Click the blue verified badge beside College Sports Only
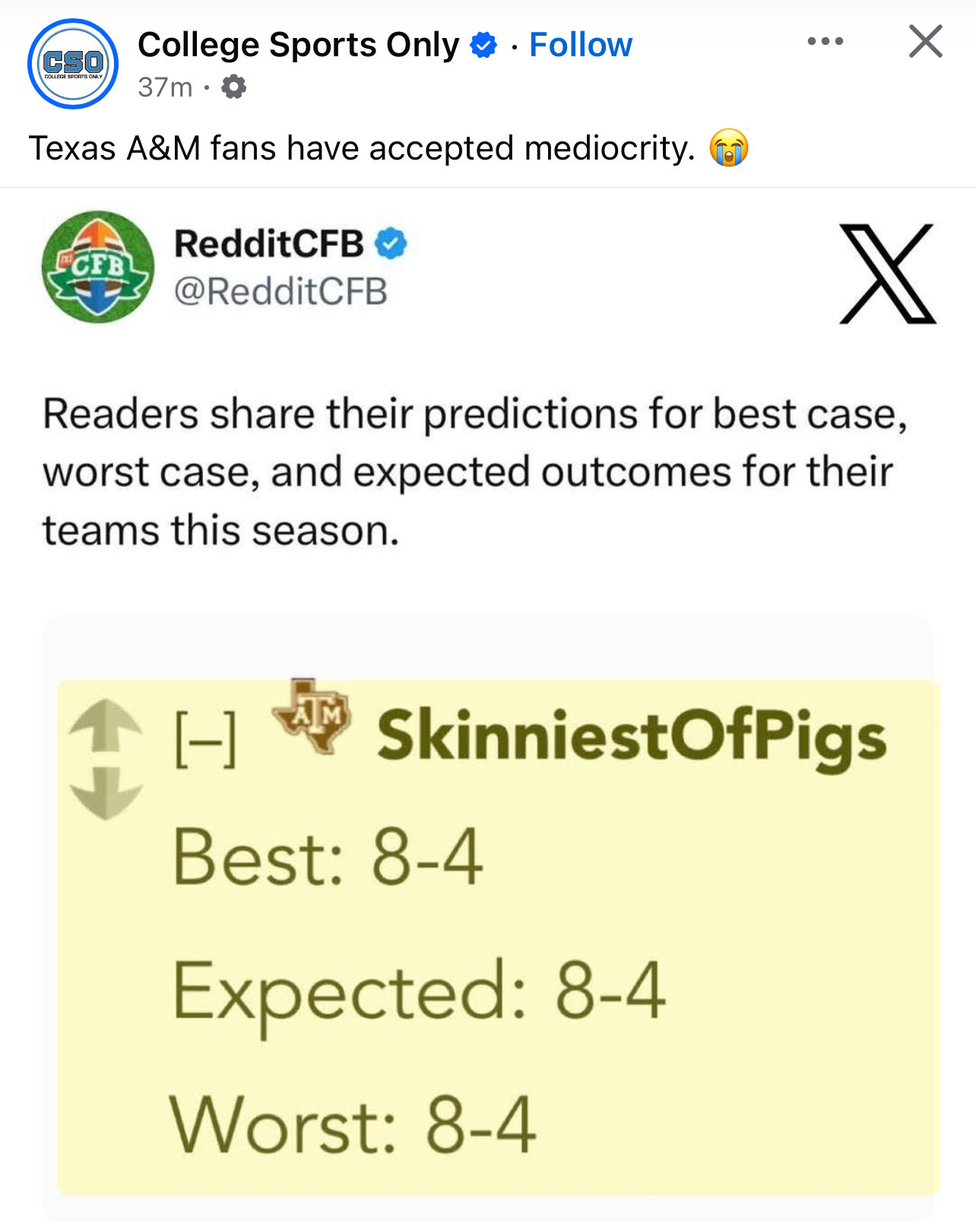The width and height of the screenshot is (976, 1232). [483, 46]
